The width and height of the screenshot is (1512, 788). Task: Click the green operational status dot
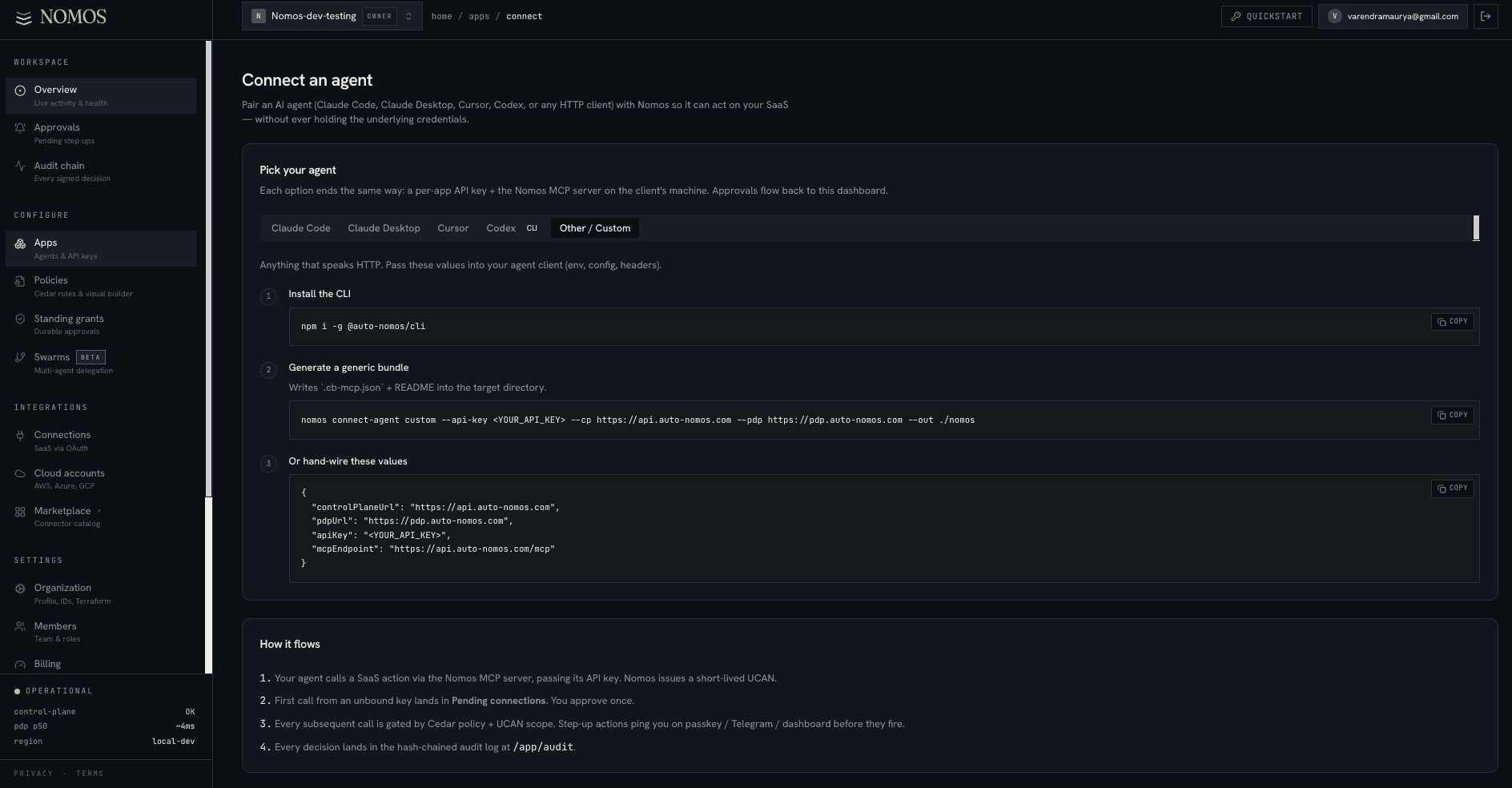[17, 691]
